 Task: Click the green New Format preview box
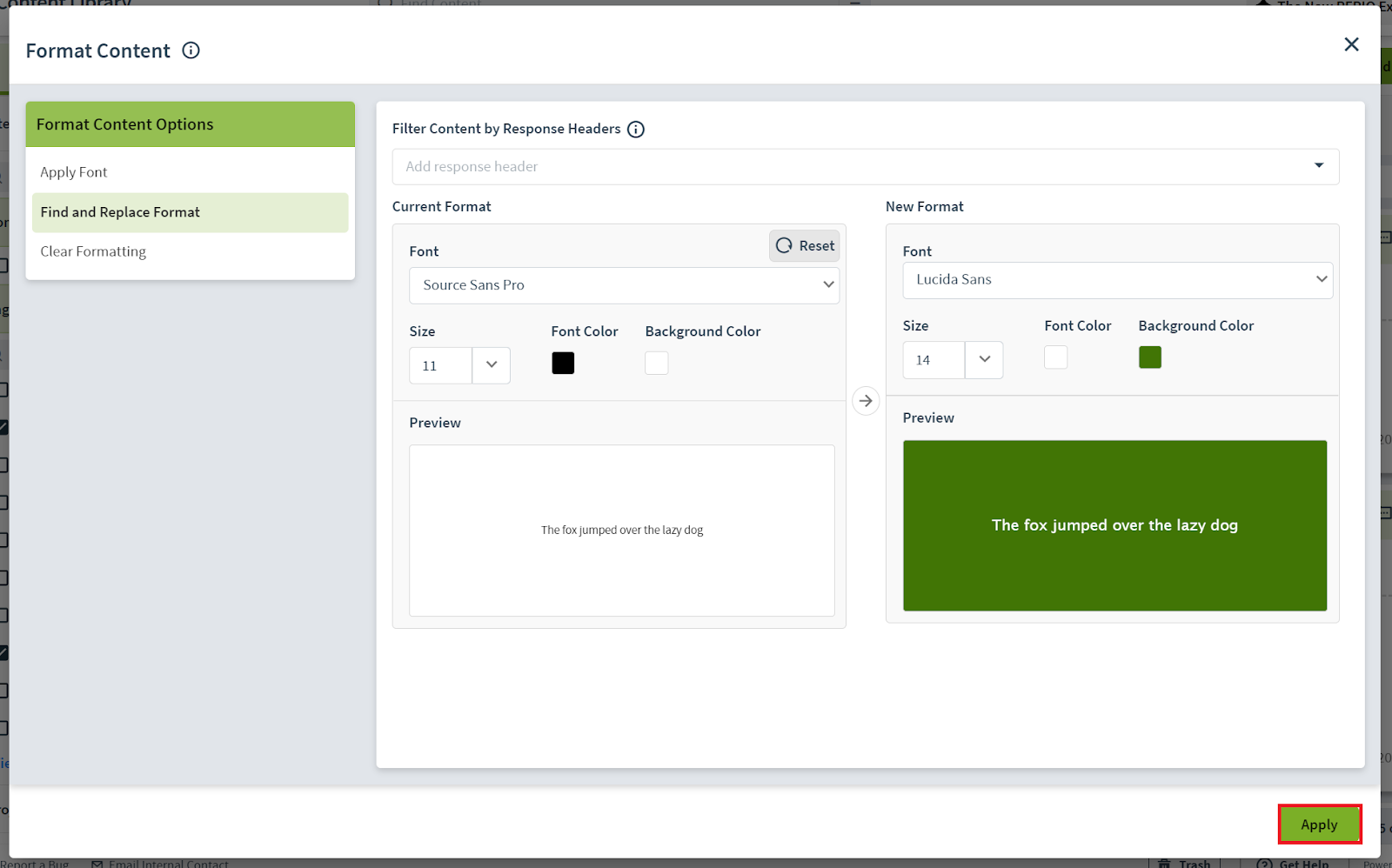click(x=1115, y=525)
